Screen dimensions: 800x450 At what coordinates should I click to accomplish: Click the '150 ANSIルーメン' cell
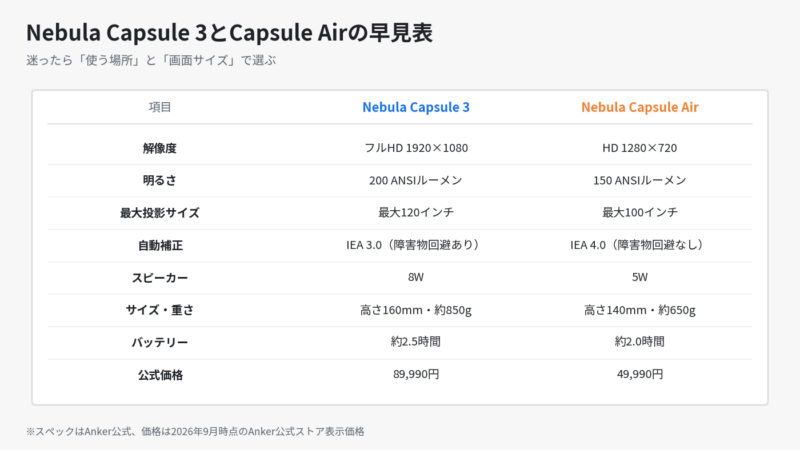pyautogui.click(x=640, y=181)
